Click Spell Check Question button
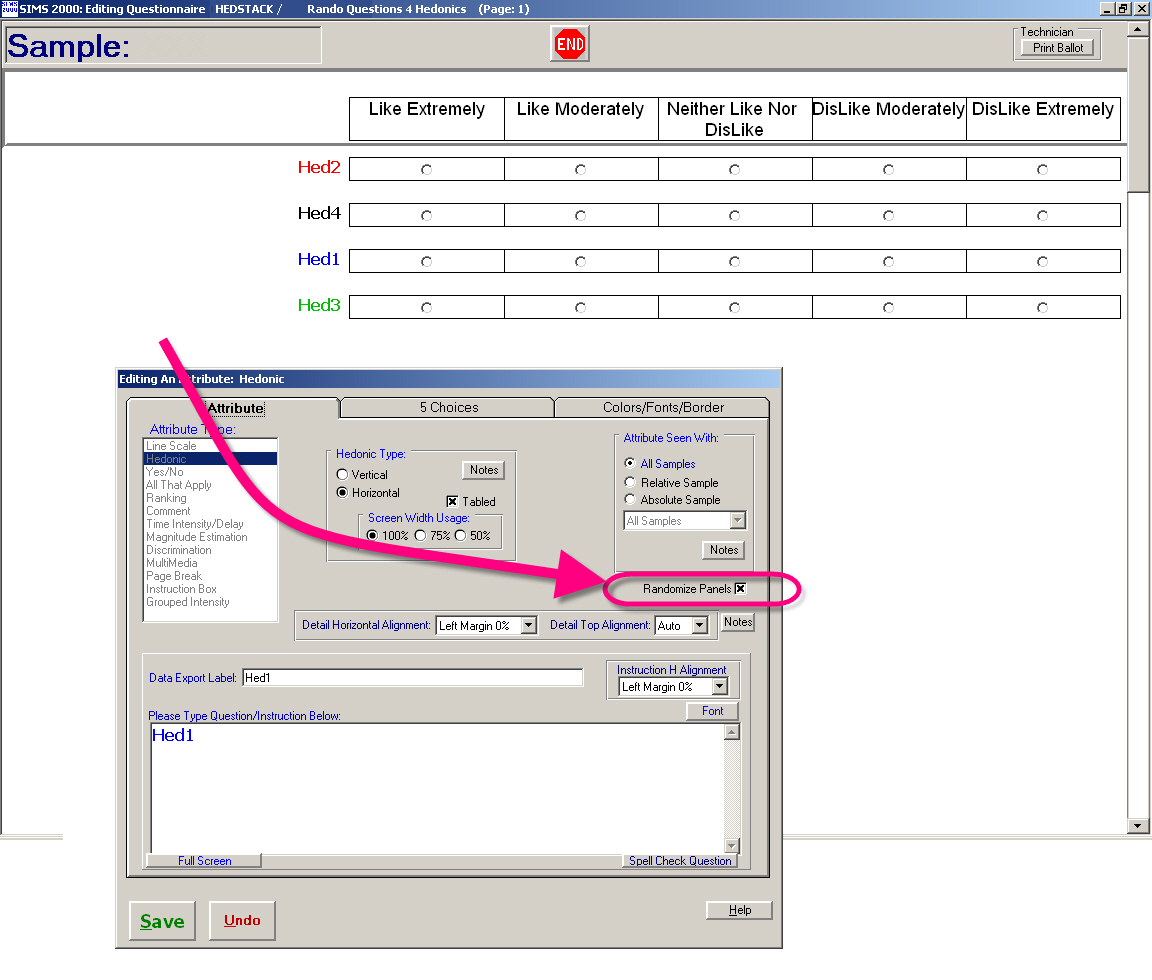 coord(680,860)
